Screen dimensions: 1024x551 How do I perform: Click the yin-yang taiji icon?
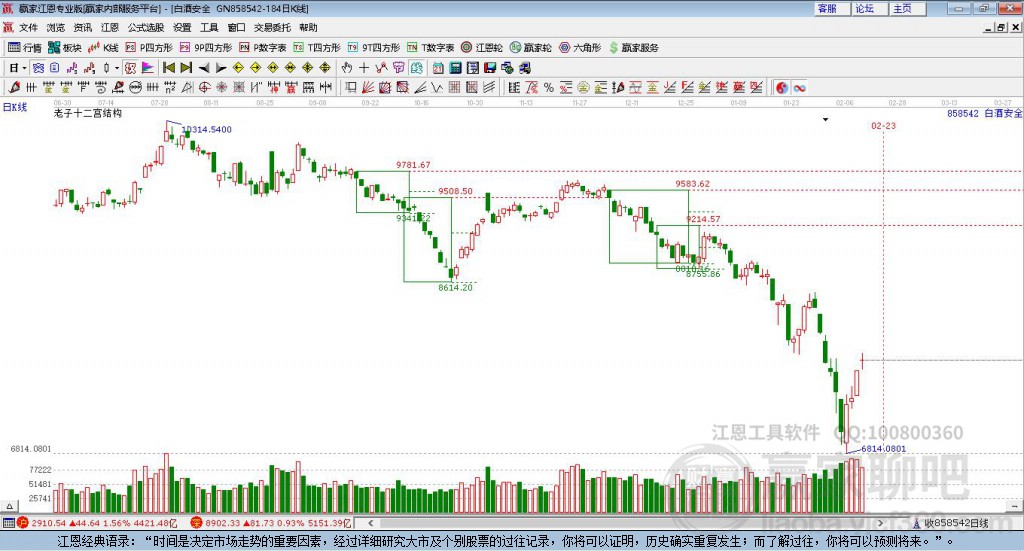click(x=782, y=87)
